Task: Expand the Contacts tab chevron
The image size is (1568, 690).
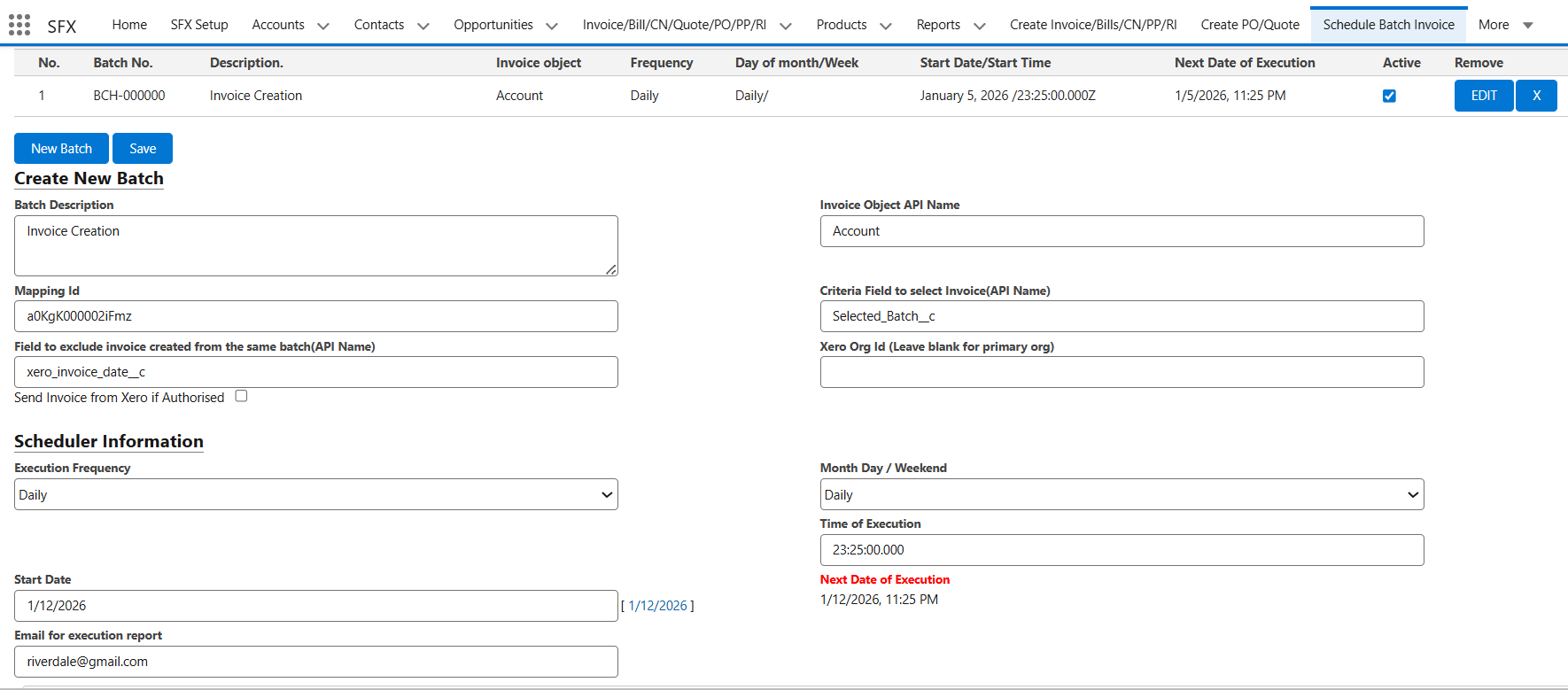Action: coord(423,26)
